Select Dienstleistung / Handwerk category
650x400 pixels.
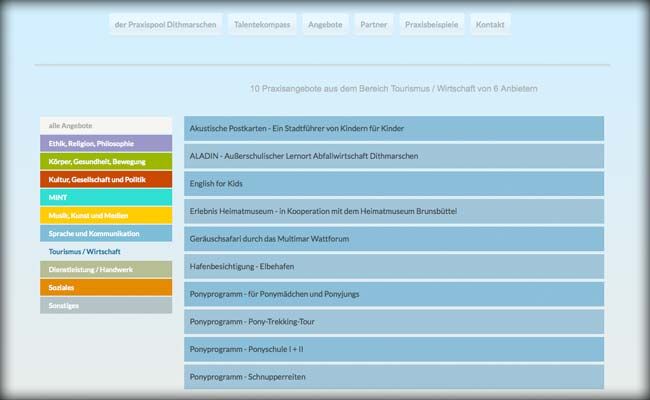click(x=106, y=270)
